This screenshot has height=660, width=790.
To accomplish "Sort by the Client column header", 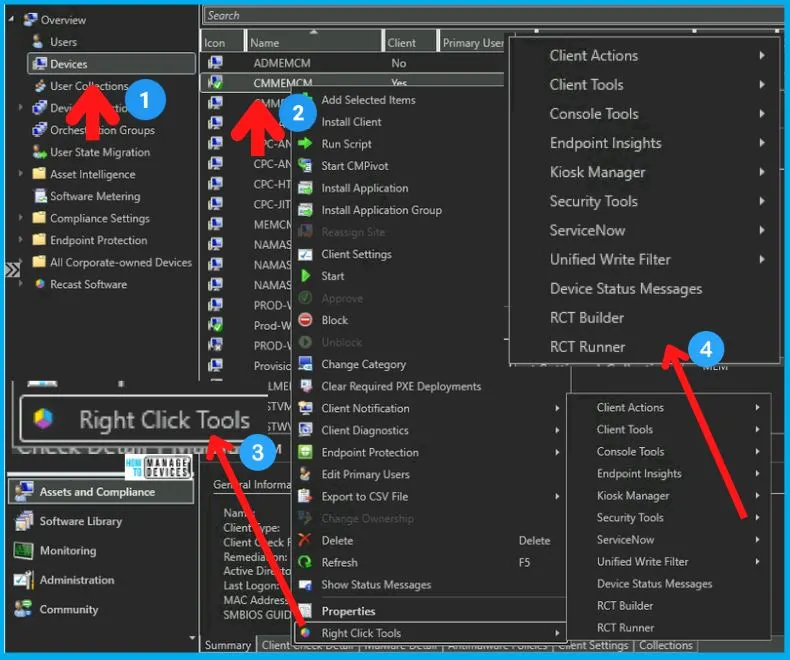I will pos(410,42).
